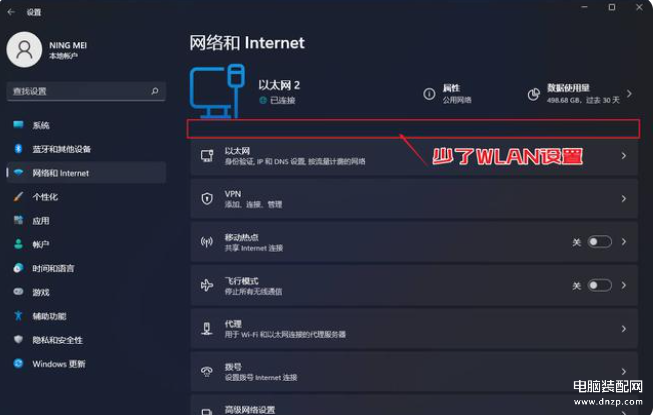Expand the 代理 row chevron
Viewport: 653px width, 415px height.
tap(623, 329)
